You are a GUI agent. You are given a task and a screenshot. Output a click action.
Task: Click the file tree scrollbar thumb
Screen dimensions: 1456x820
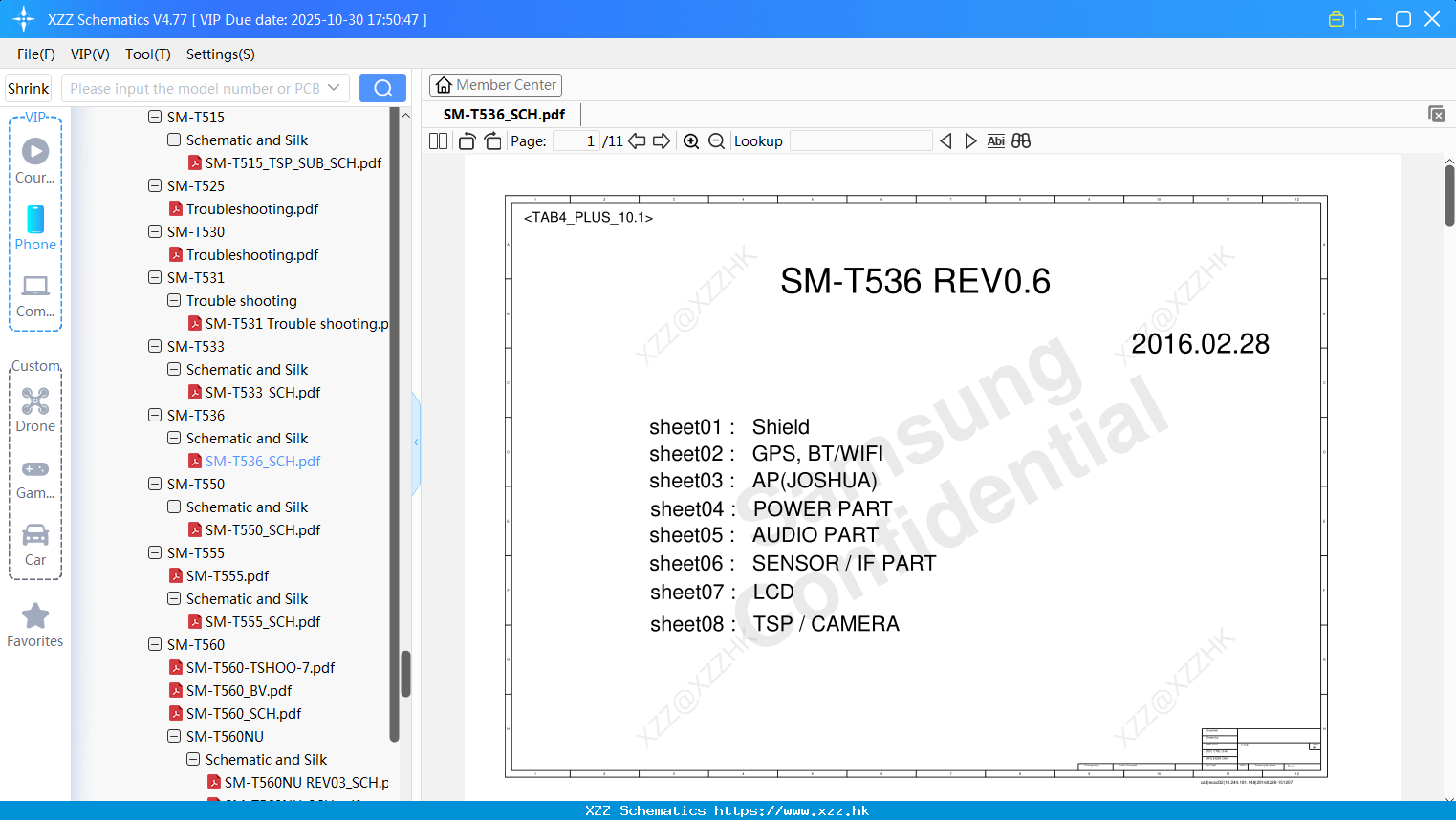pyautogui.click(x=405, y=674)
